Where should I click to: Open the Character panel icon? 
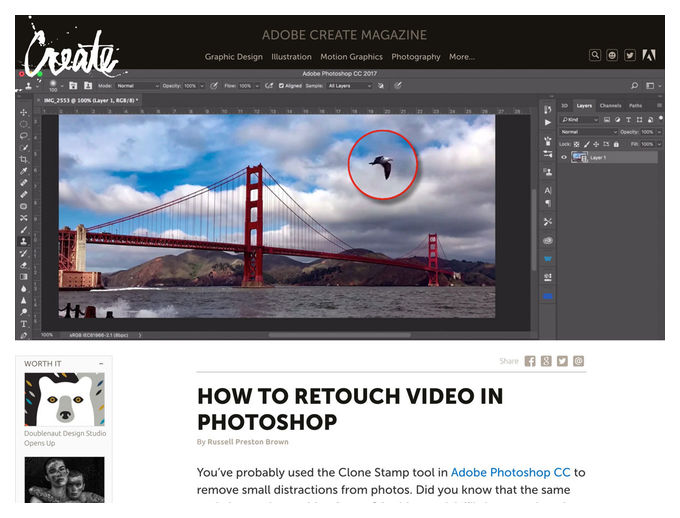[x=548, y=190]
